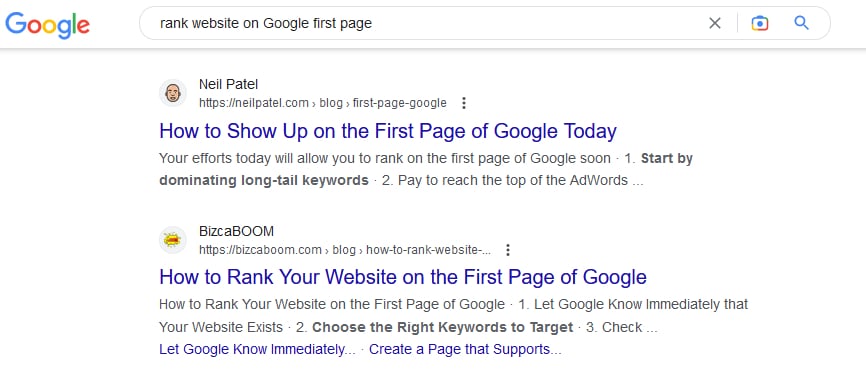Click the neilpatel.com breadcrumb URL

tap(323, 103)
